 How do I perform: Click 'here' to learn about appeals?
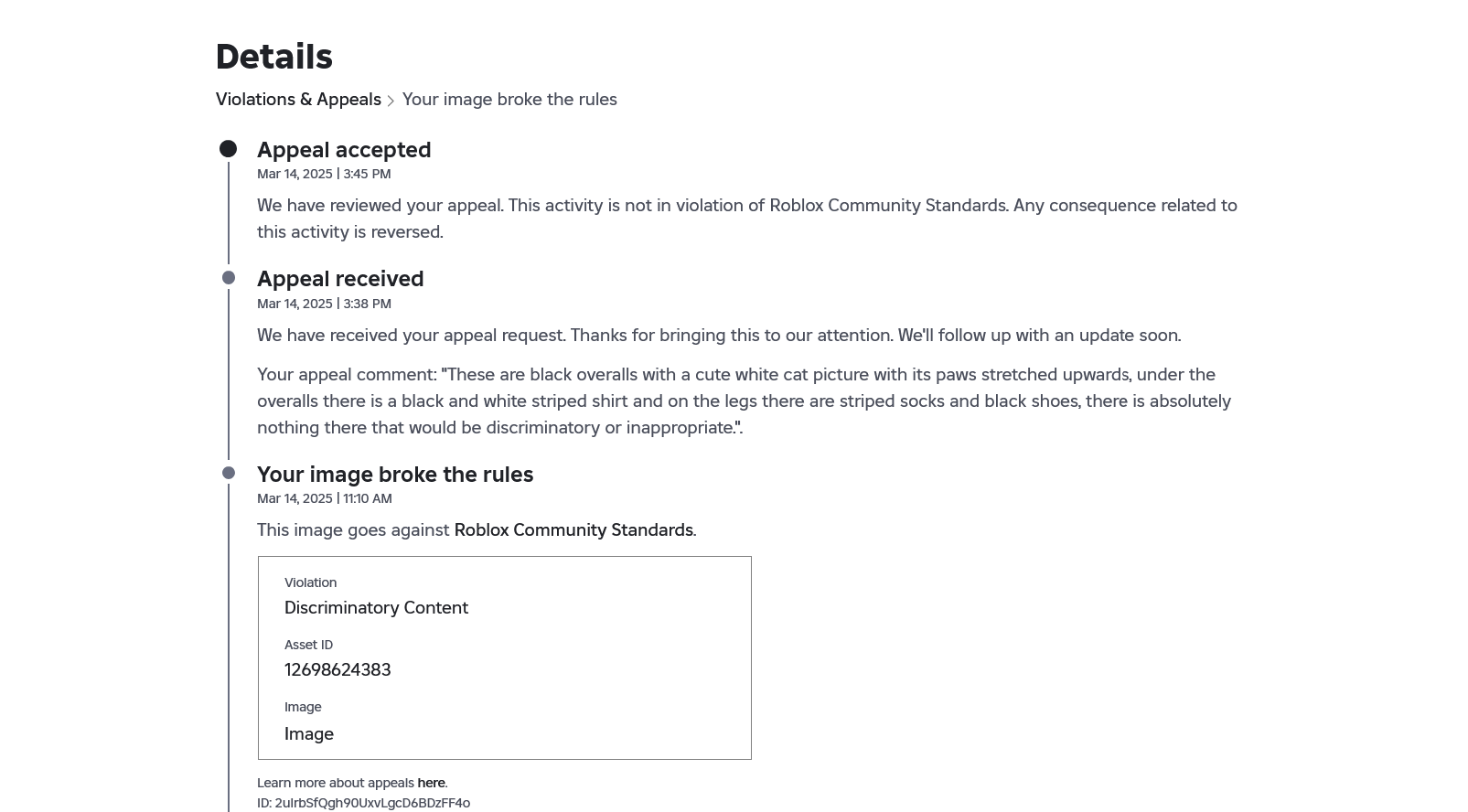[x=431, y=783]
